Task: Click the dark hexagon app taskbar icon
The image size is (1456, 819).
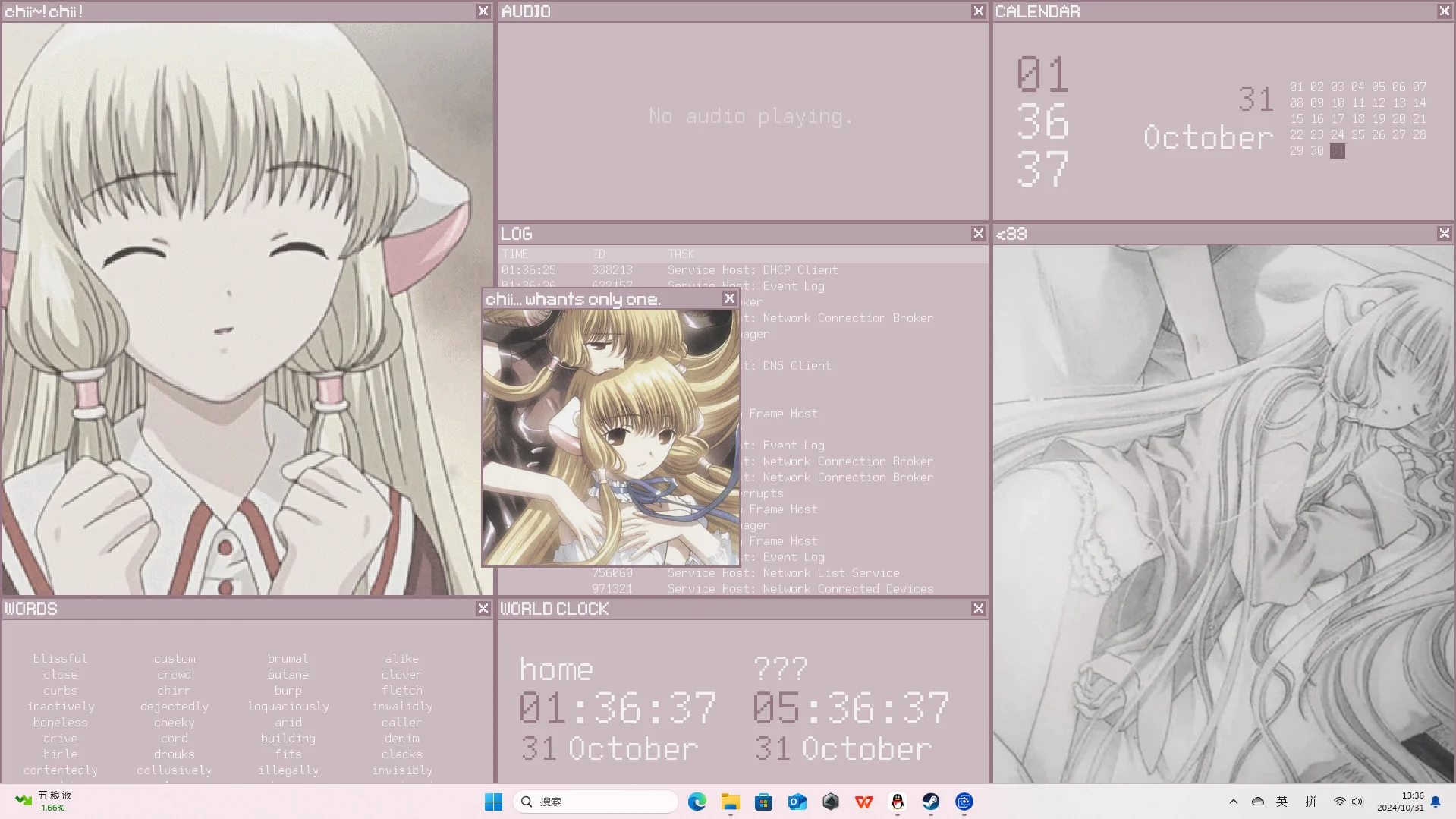Action: click(830, 802)
